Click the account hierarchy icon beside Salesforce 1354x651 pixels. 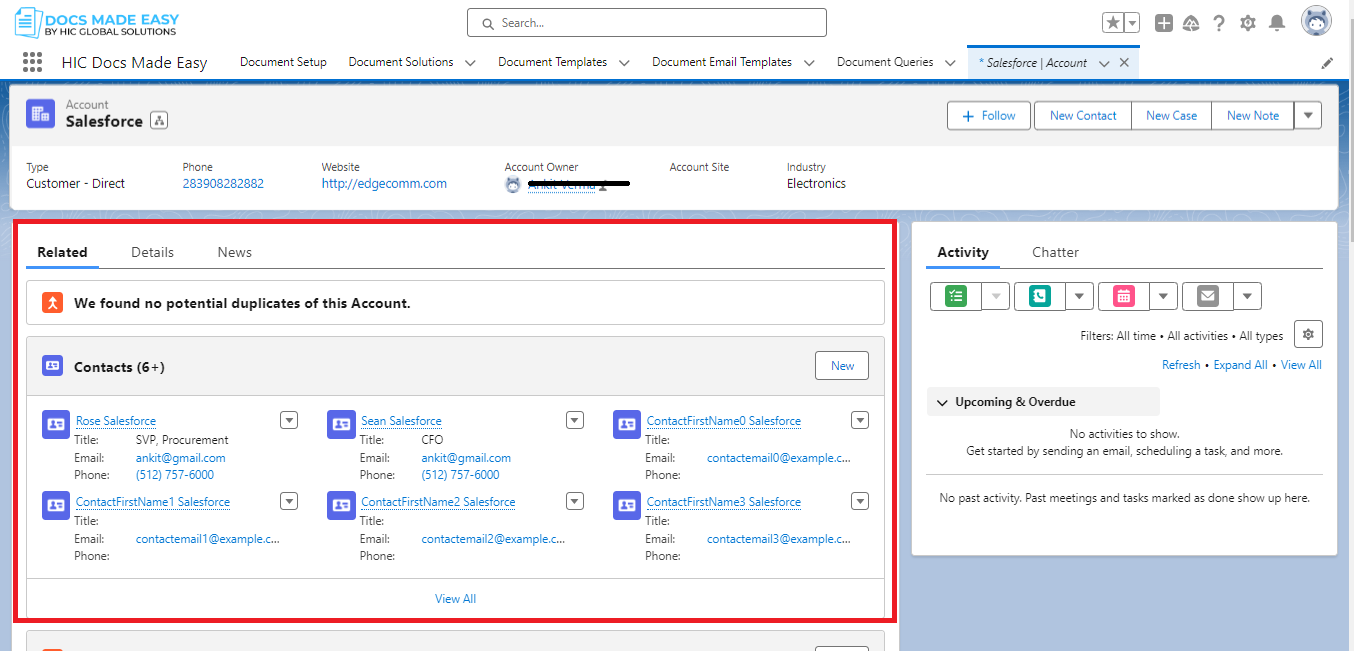pyautogui.click(x=159, y=121)
